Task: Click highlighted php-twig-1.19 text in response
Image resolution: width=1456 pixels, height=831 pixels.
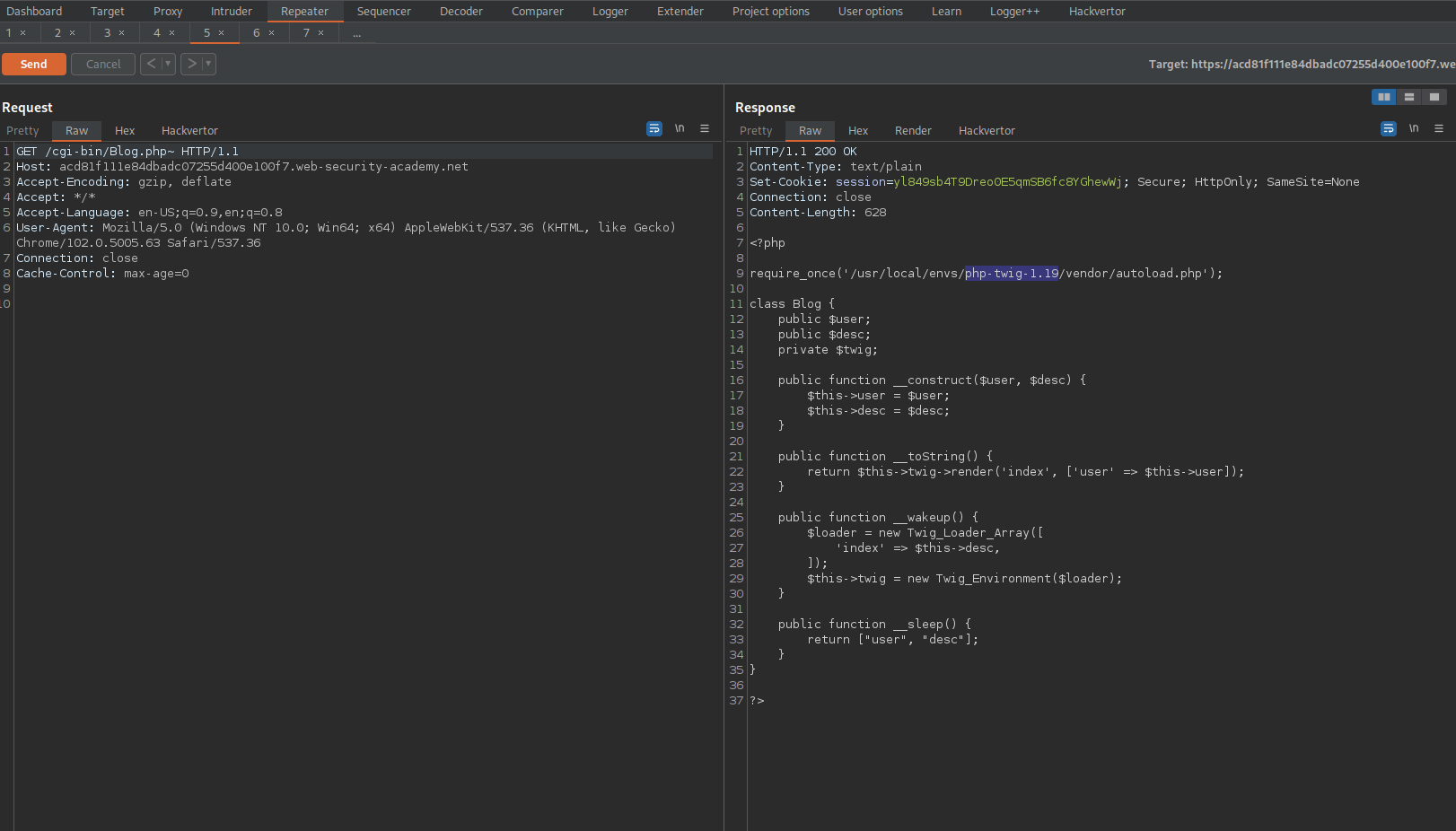Action: tap(1012, 274)
